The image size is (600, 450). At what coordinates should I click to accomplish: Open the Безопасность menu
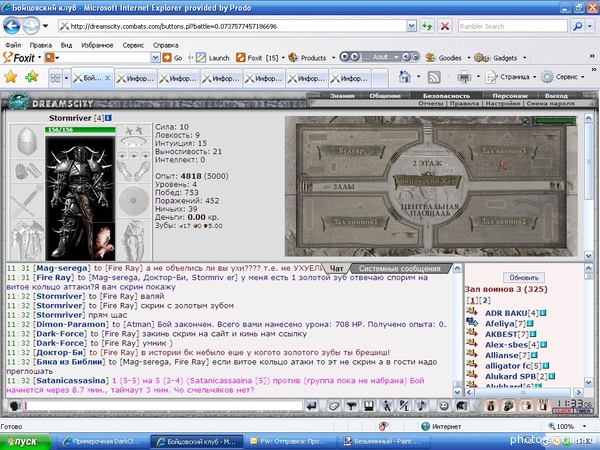click(446, 96)
